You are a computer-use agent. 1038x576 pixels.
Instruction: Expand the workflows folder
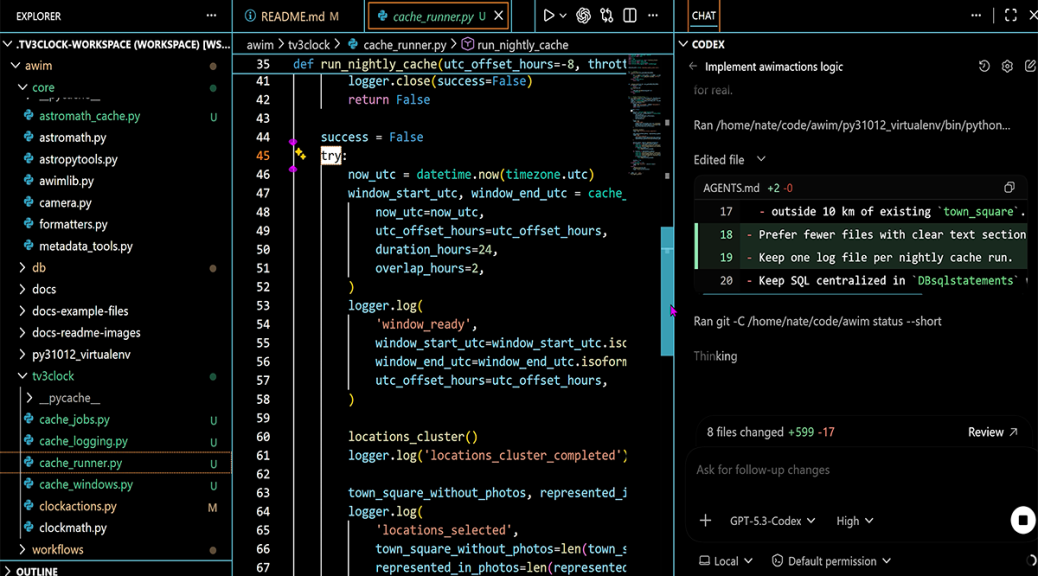click(x=57, y=550)
